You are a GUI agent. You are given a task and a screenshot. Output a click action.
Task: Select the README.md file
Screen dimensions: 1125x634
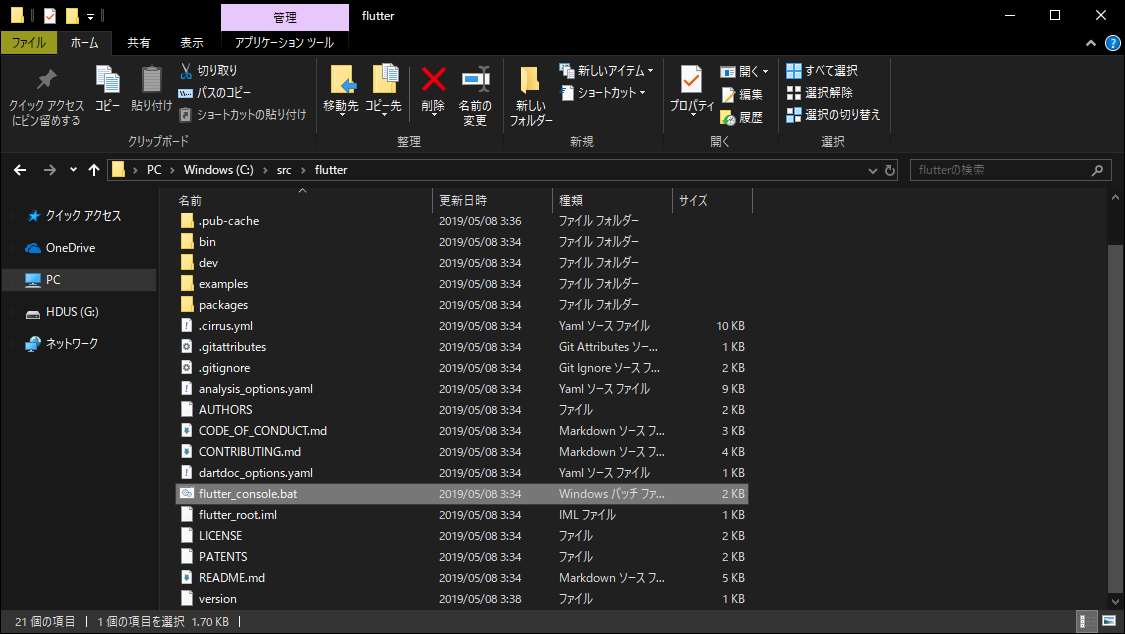pos(462,577)
